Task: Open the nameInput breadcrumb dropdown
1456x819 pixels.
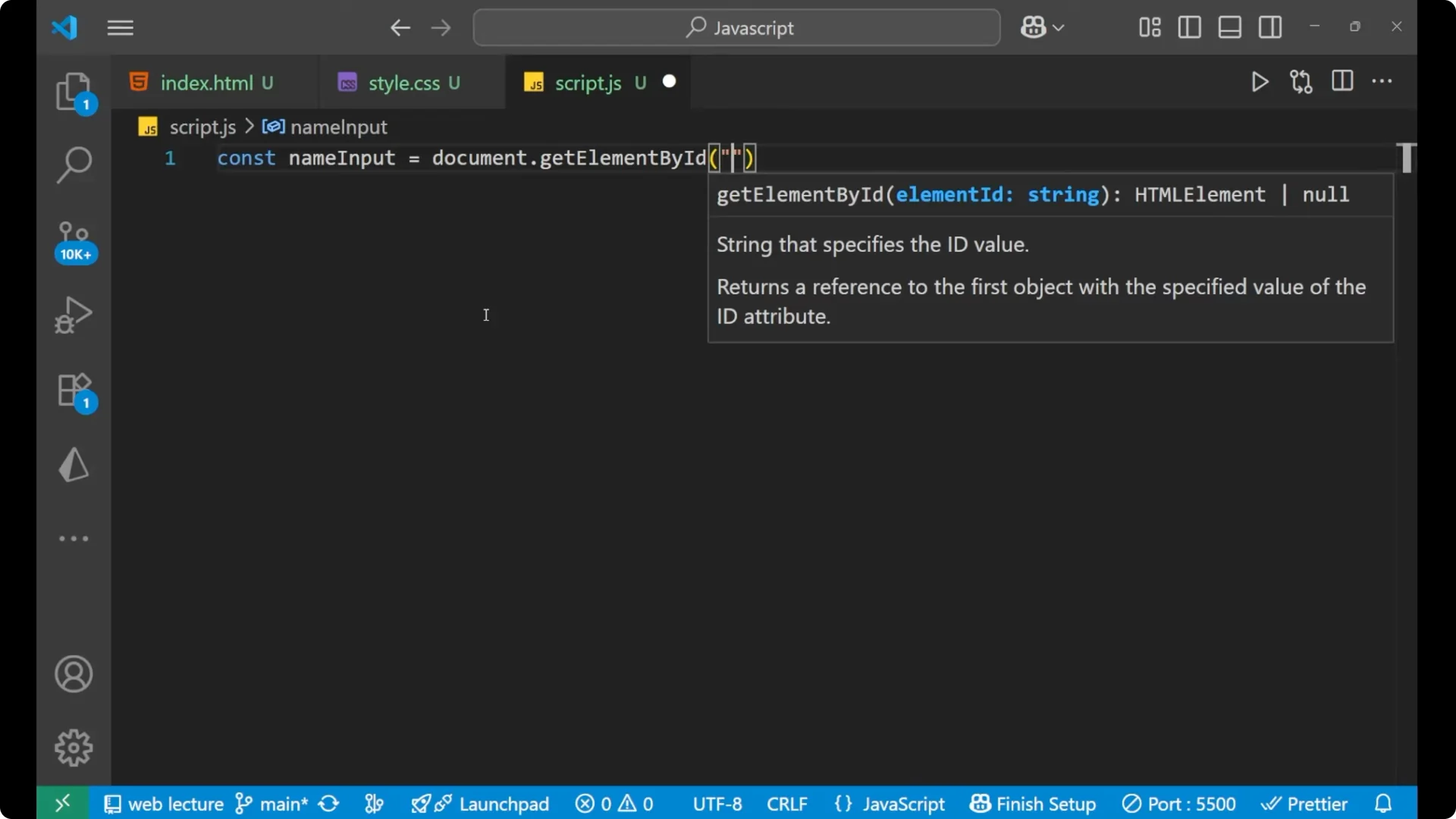Action: [338, 127]
